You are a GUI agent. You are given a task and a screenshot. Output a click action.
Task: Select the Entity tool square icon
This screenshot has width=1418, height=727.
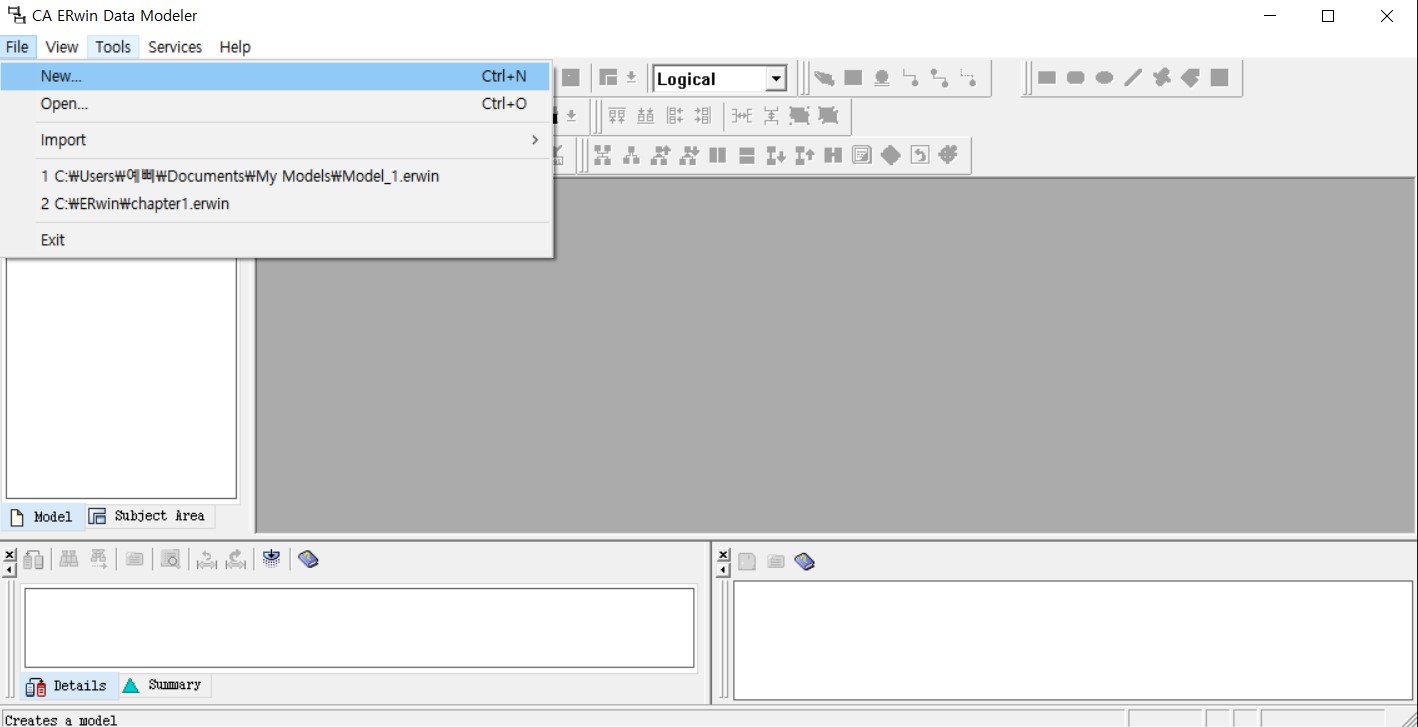[853, 78]
